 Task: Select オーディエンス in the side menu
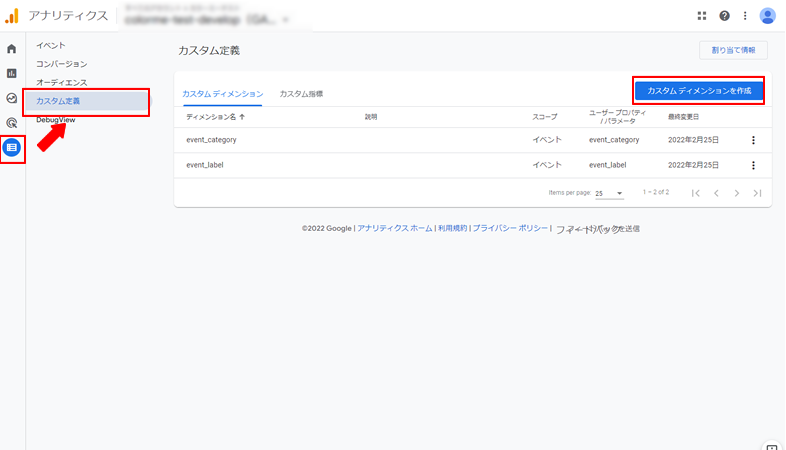(x=62, y=83)
